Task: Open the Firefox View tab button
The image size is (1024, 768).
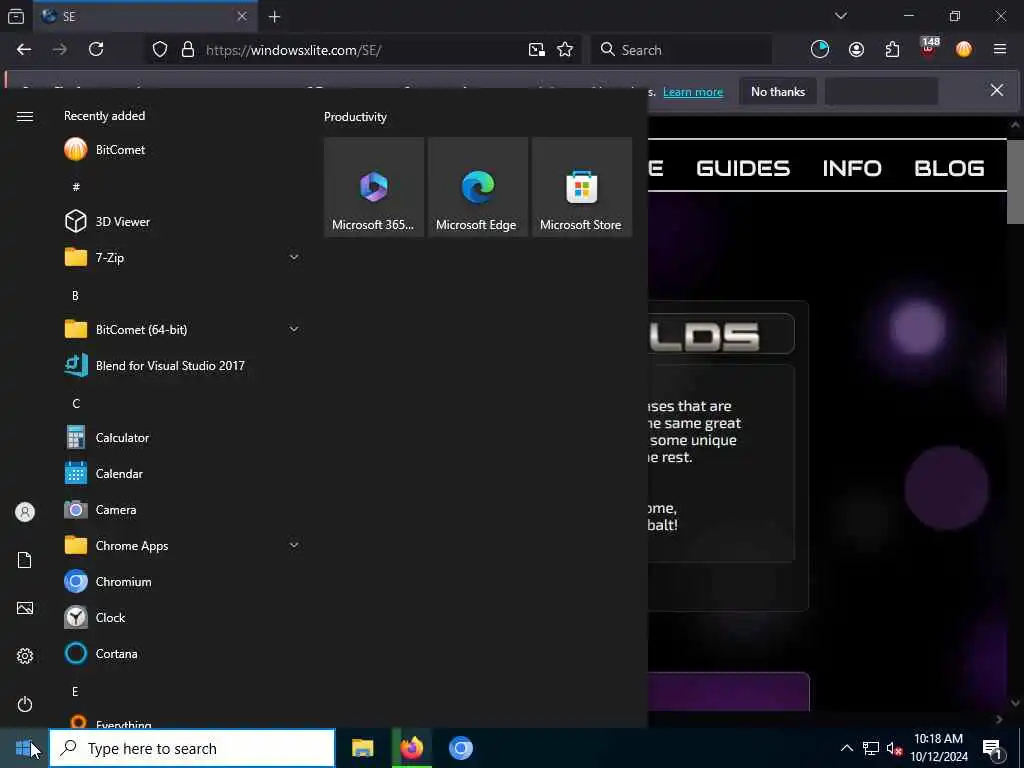Action: point(16,16)
